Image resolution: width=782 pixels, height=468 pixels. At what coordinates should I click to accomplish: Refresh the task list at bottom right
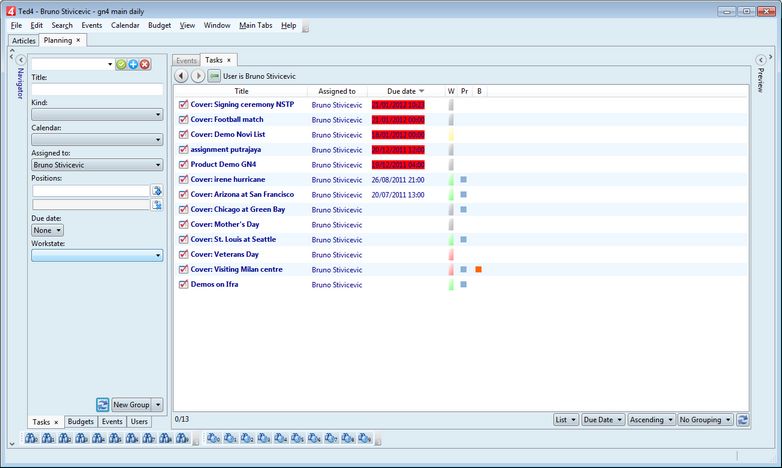coord(743,420)
